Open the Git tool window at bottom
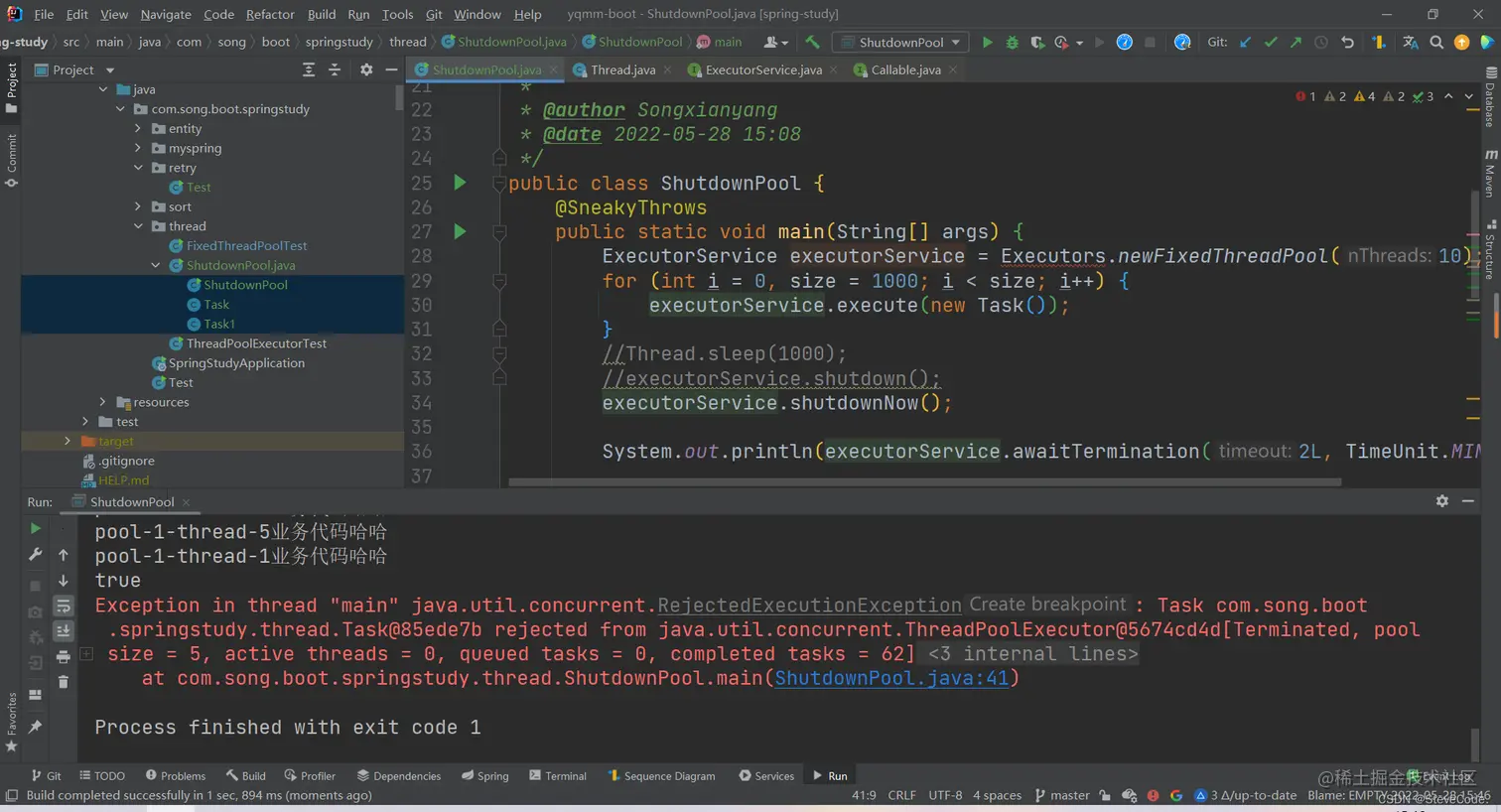 pyautogui.click(x=46, y=776)
